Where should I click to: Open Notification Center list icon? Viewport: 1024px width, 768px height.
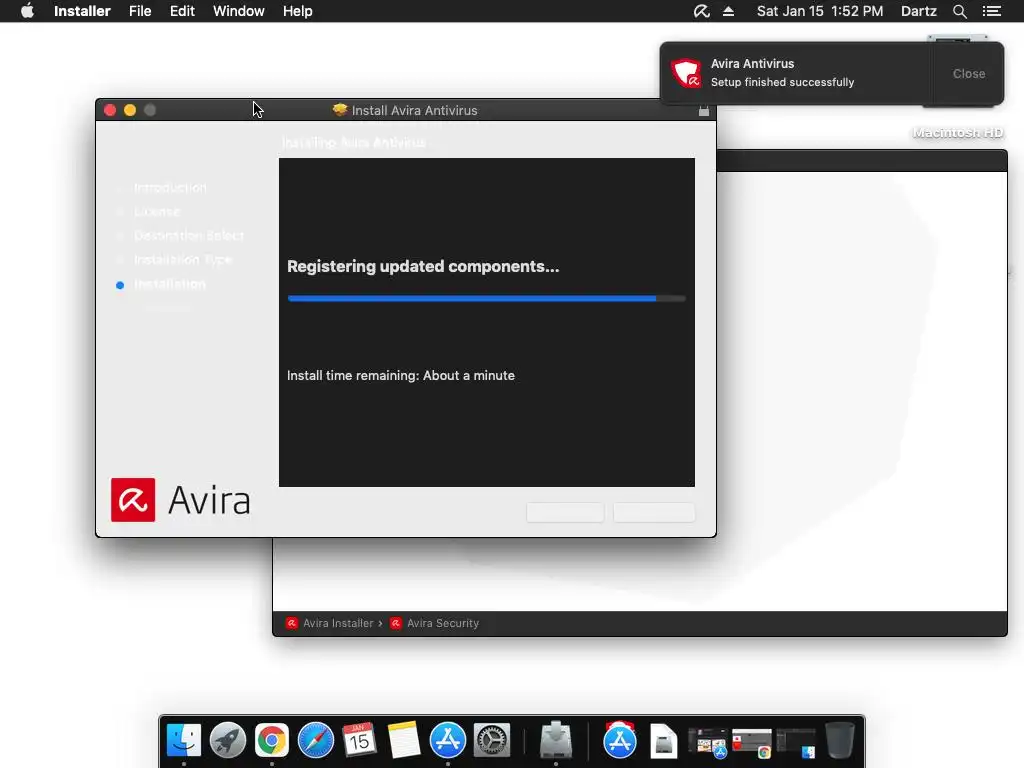pyautogui.click(x=991, y=11)
